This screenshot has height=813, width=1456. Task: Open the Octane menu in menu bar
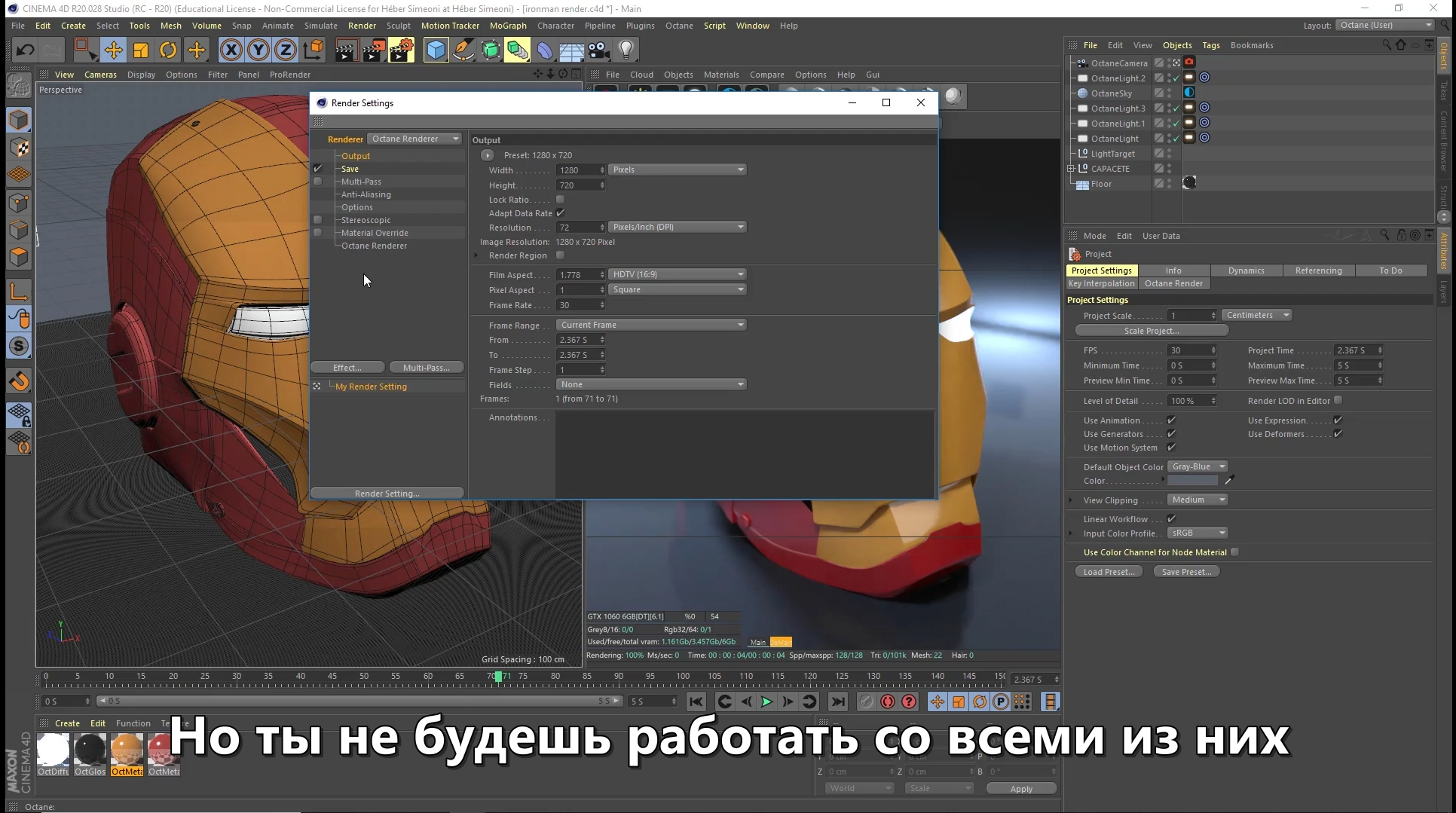click(679, 26)
